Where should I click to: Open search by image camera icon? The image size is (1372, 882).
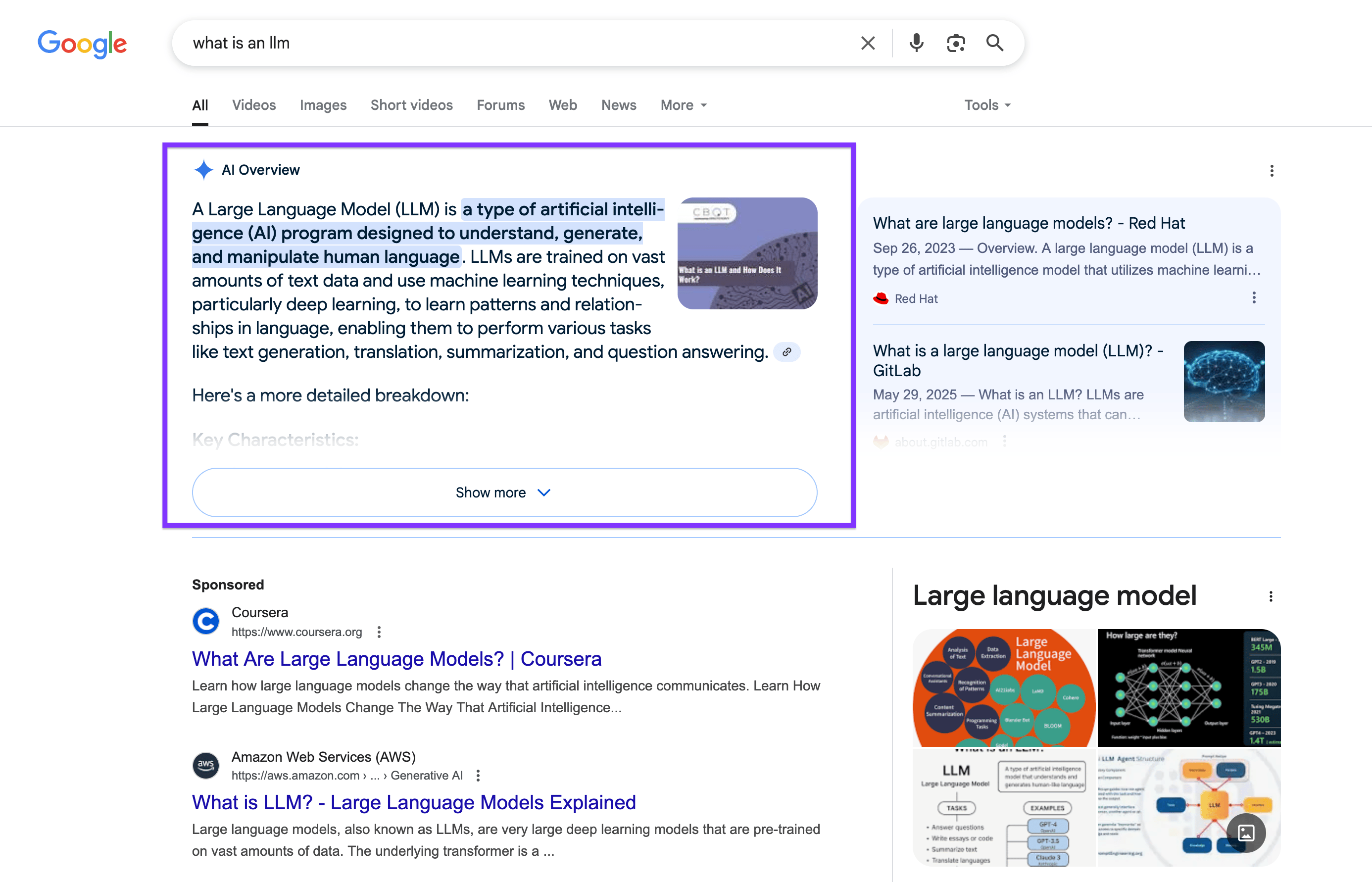click(956, 43)
